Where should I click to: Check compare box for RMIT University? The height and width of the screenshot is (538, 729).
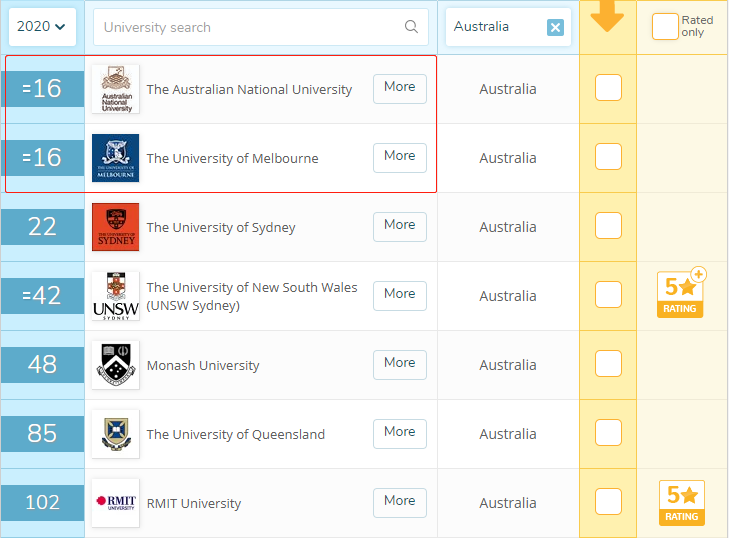(x=608, y=501)
